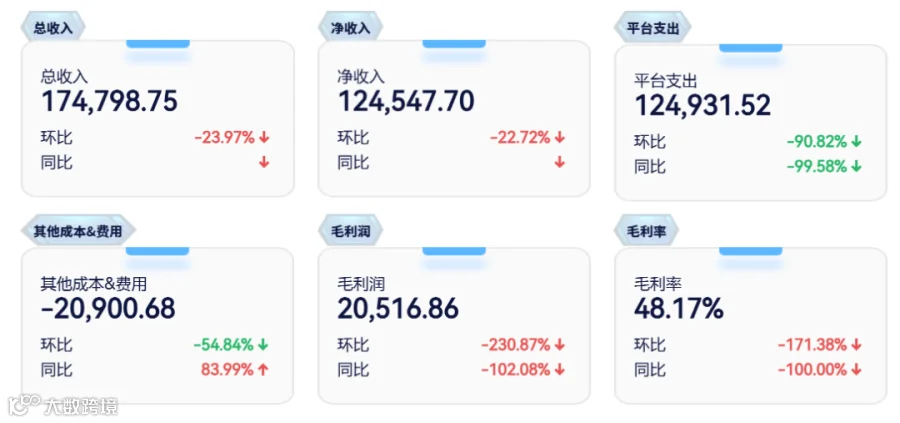Select the 净收入 hexagon tag label
This screenshot has width=900, height=423.
point(350,28)
